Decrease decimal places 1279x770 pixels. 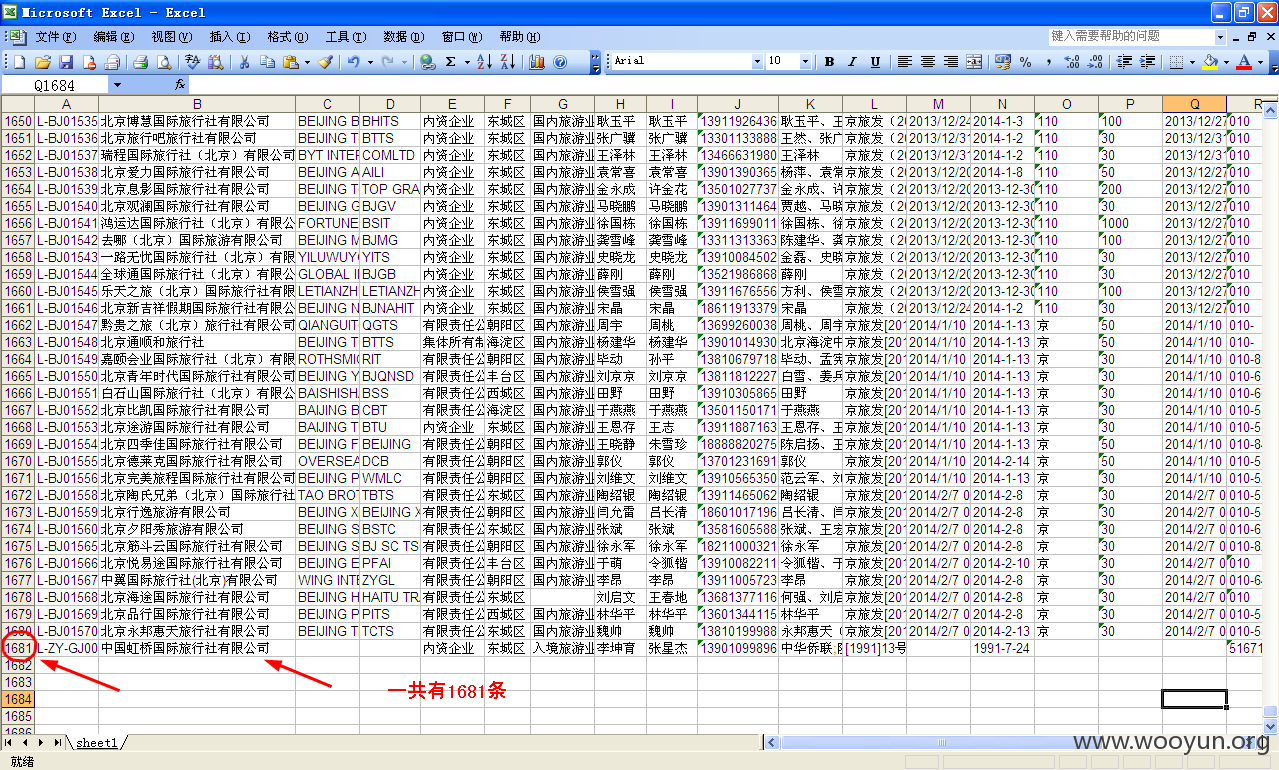tap(1095, 62)
